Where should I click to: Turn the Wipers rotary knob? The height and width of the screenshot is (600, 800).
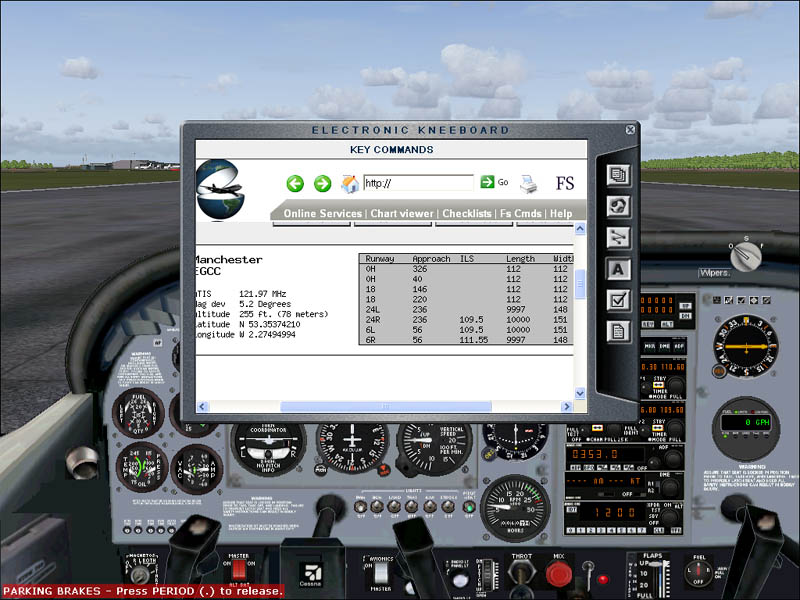click(744, 257)
